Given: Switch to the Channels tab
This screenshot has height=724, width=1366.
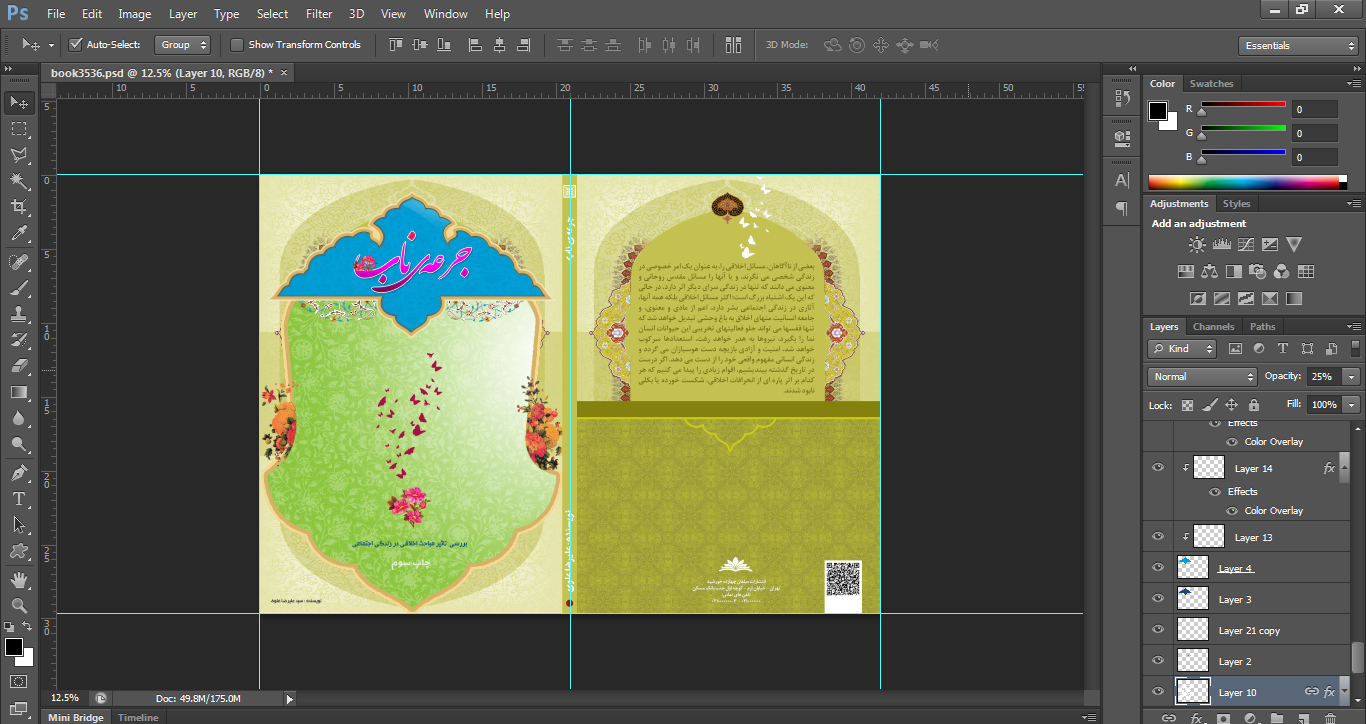Looking at the screenshot, I should click(1213, 327).
